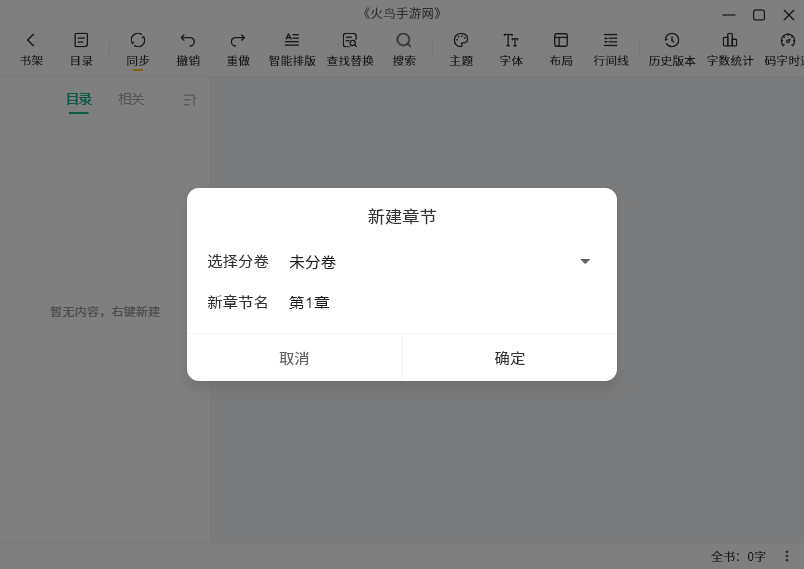Switch to the 目录 sidebar tab
The image size is (804, 569).
pos(79,99)
